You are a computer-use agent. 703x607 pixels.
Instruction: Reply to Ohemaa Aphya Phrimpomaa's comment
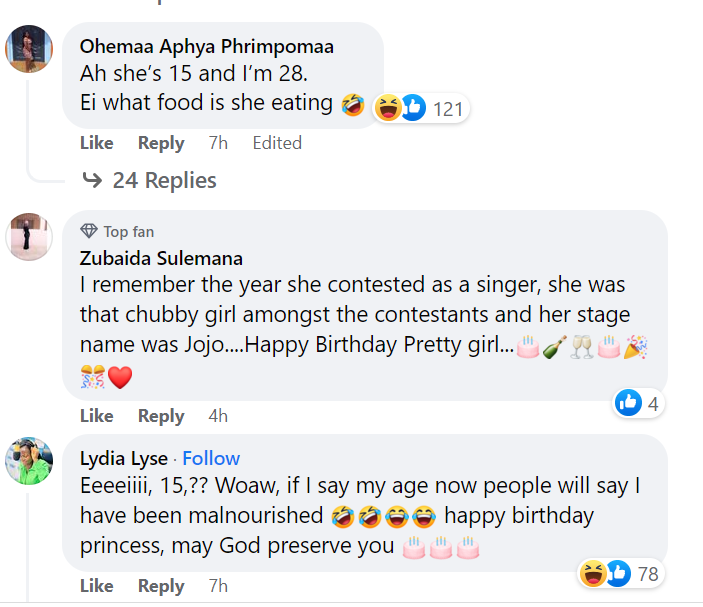coord(160,143)
